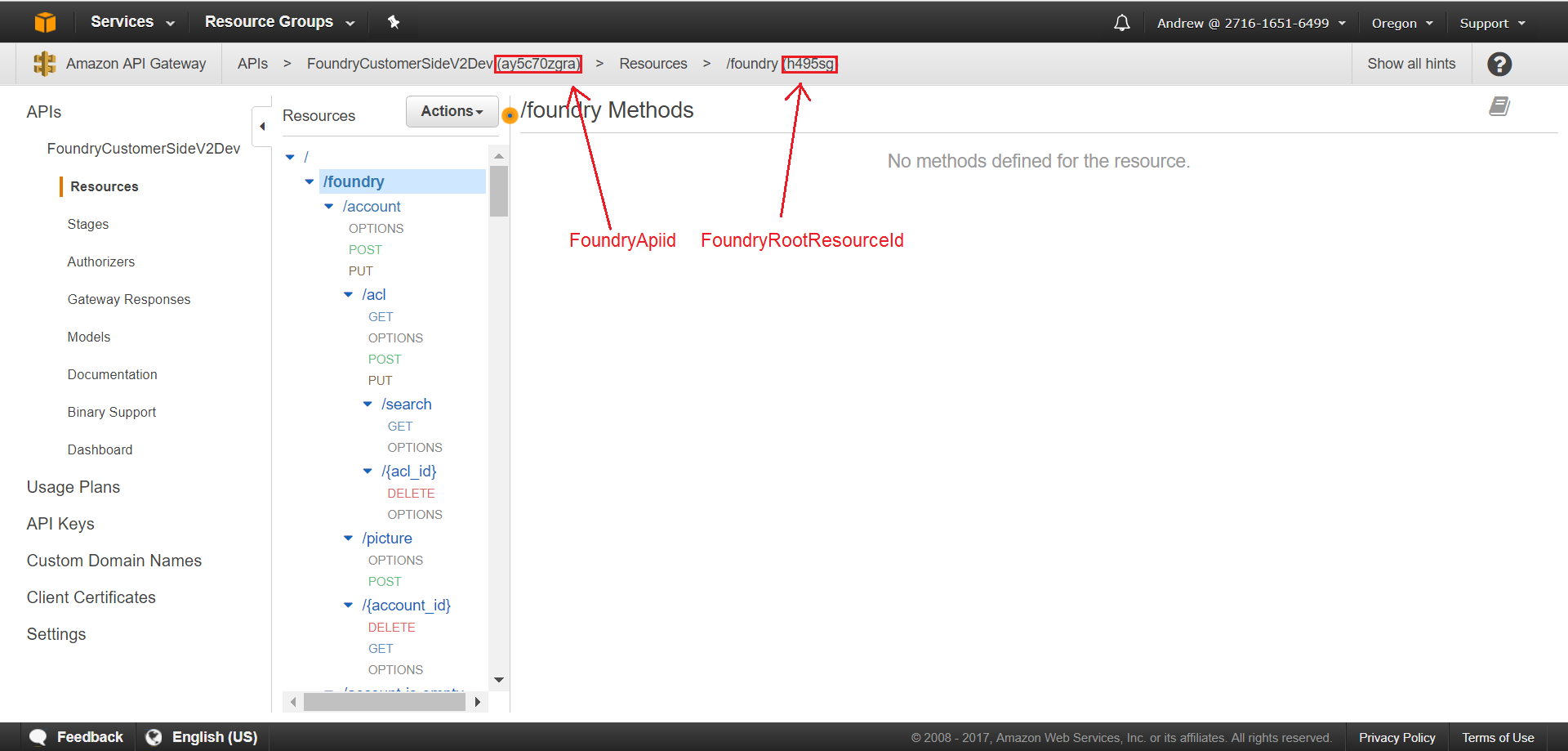Collapse the root / resource node
This screenshot has height=751, width=1568.
pyautogui.click(x=290, y=157)
